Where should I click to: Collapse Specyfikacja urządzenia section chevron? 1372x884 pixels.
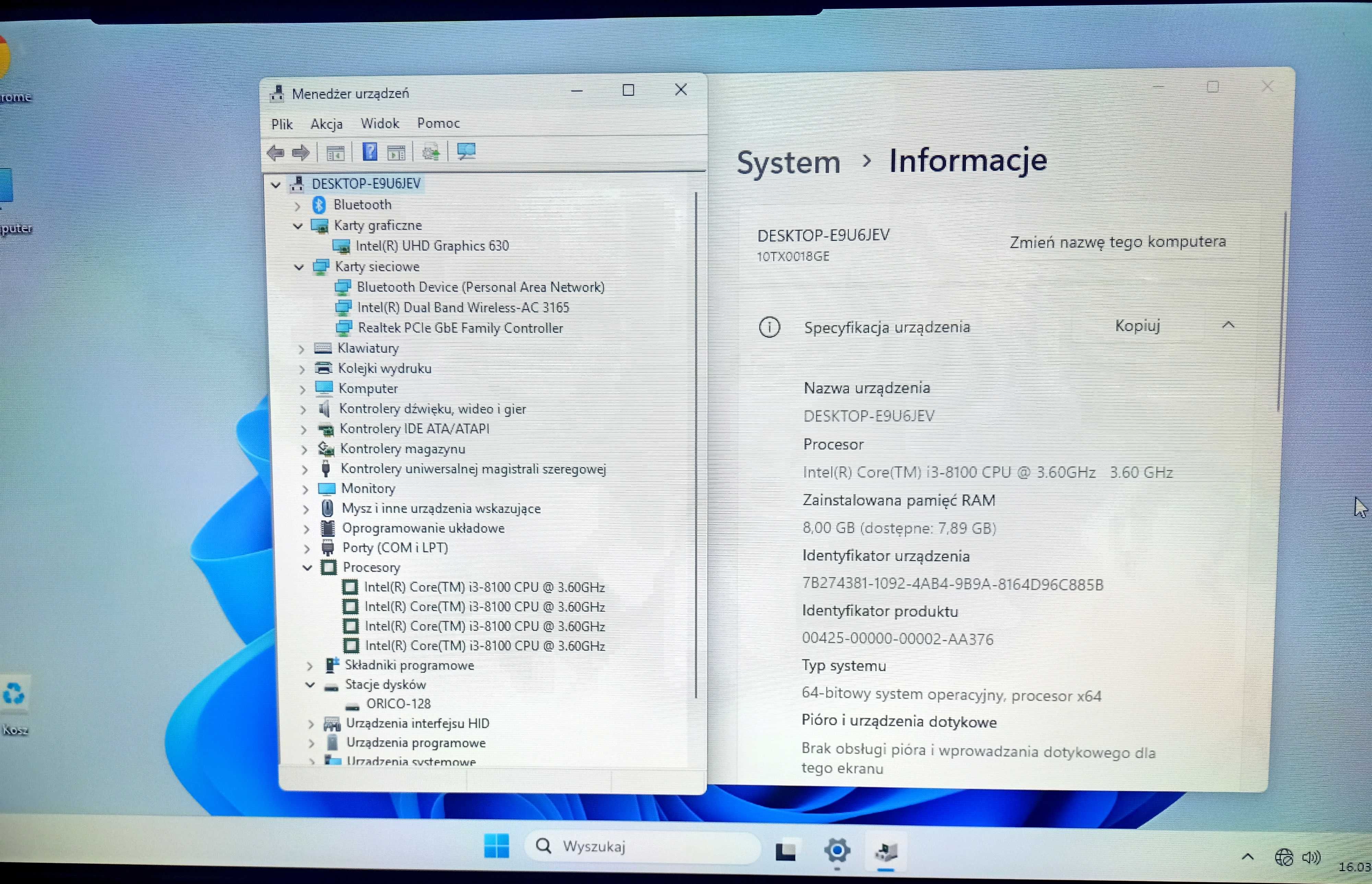(x=1228, y=325)
